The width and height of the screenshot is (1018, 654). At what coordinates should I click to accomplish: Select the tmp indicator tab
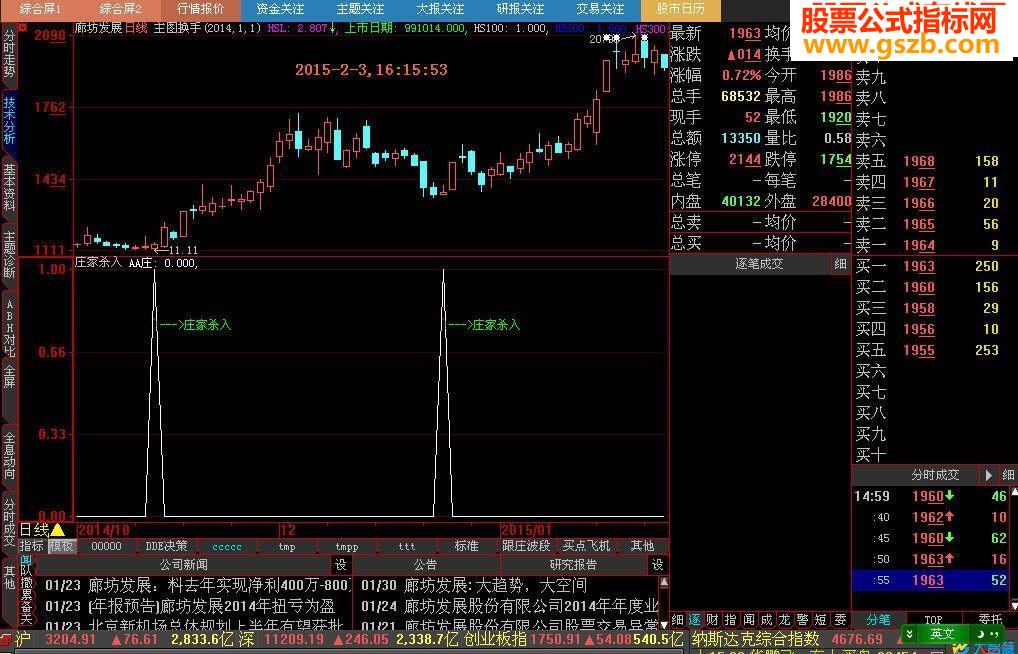coord(286,546)
